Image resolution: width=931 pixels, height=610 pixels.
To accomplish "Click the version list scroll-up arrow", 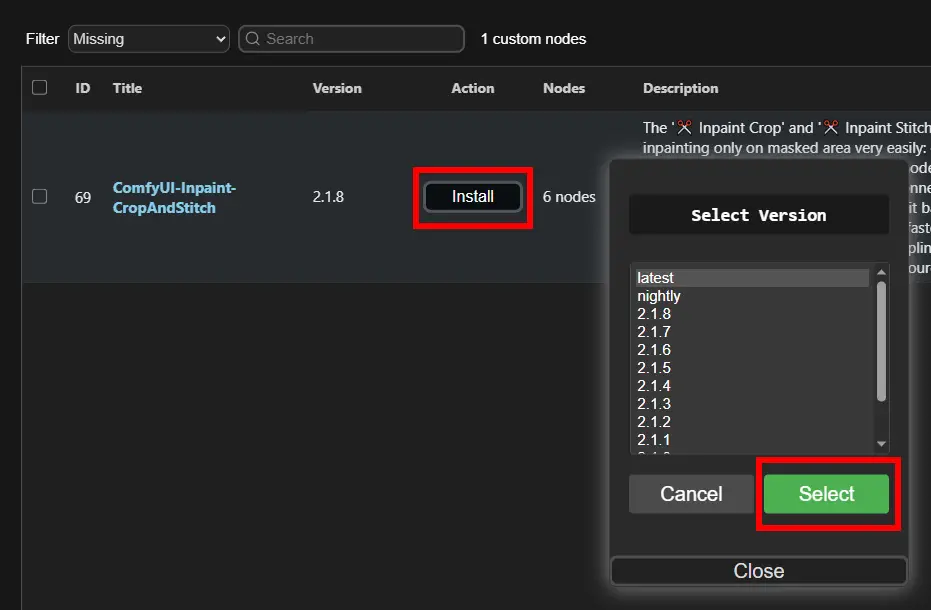I will coord(881,271).
